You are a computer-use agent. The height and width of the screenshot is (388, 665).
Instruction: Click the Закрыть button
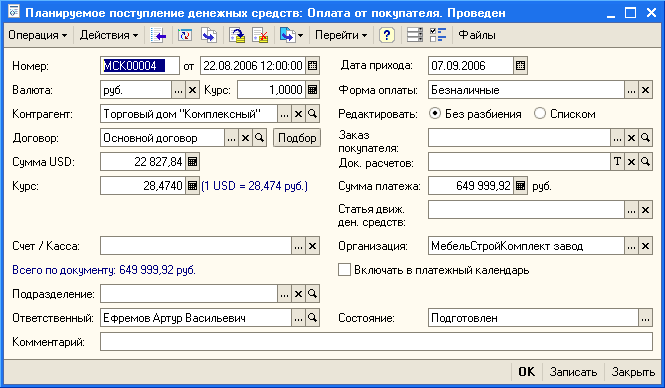click(634, 372)
